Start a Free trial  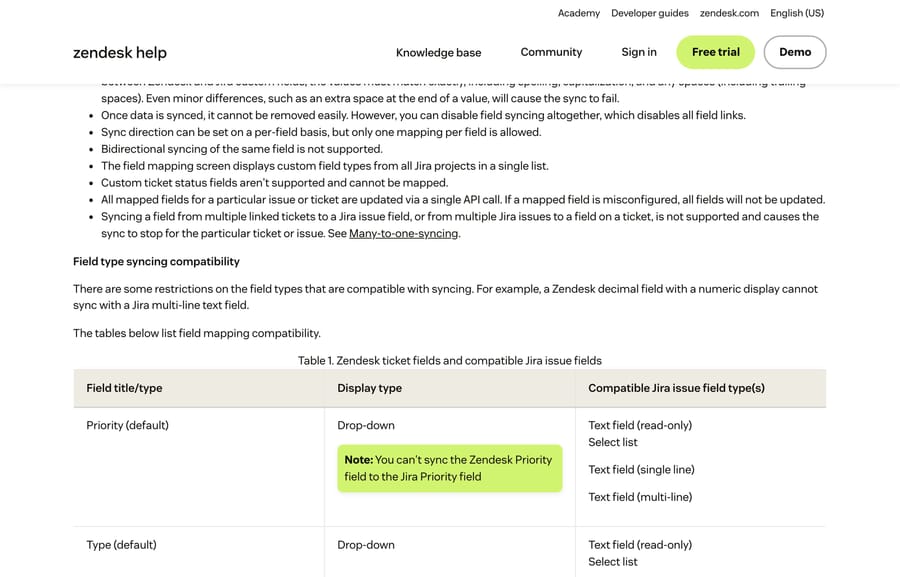click(716, 52)
